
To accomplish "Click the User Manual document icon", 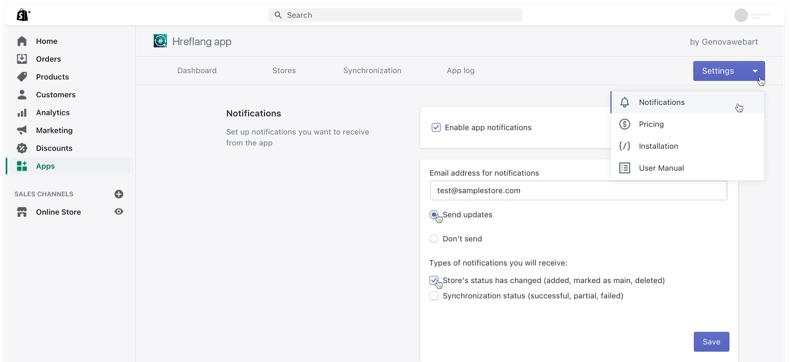I will click(625, 168).
